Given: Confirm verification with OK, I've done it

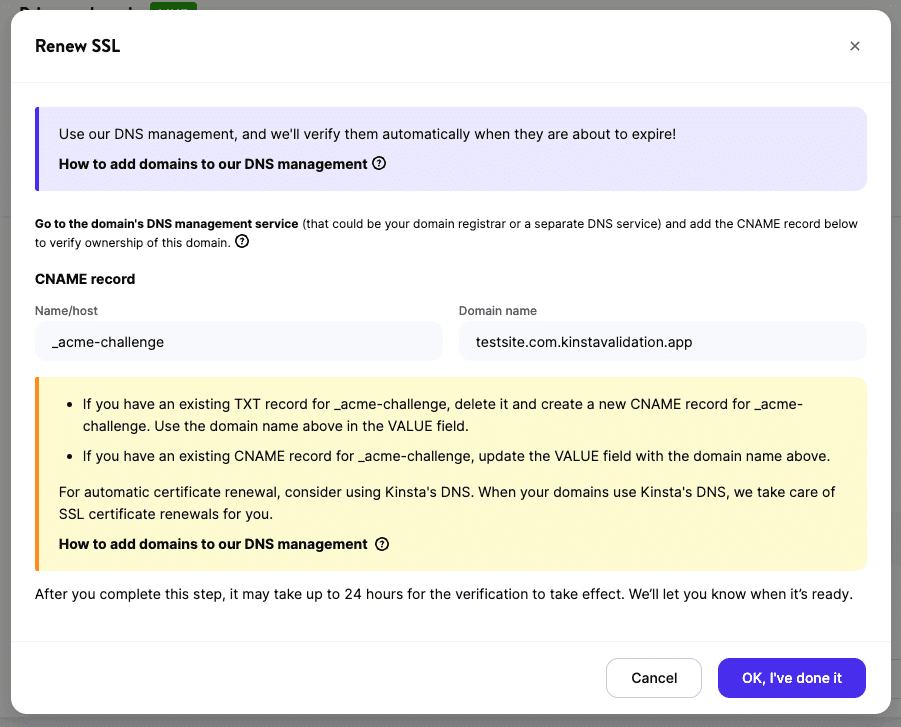Looking at the screenshot, I should click(791, 678).
